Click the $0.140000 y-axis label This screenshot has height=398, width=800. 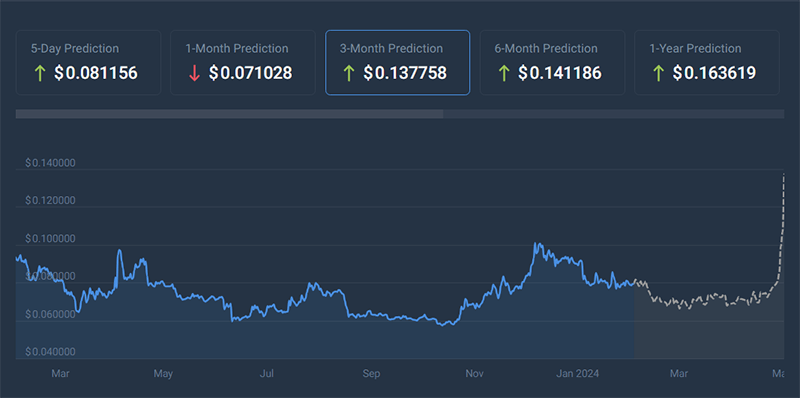click(51, 163)
